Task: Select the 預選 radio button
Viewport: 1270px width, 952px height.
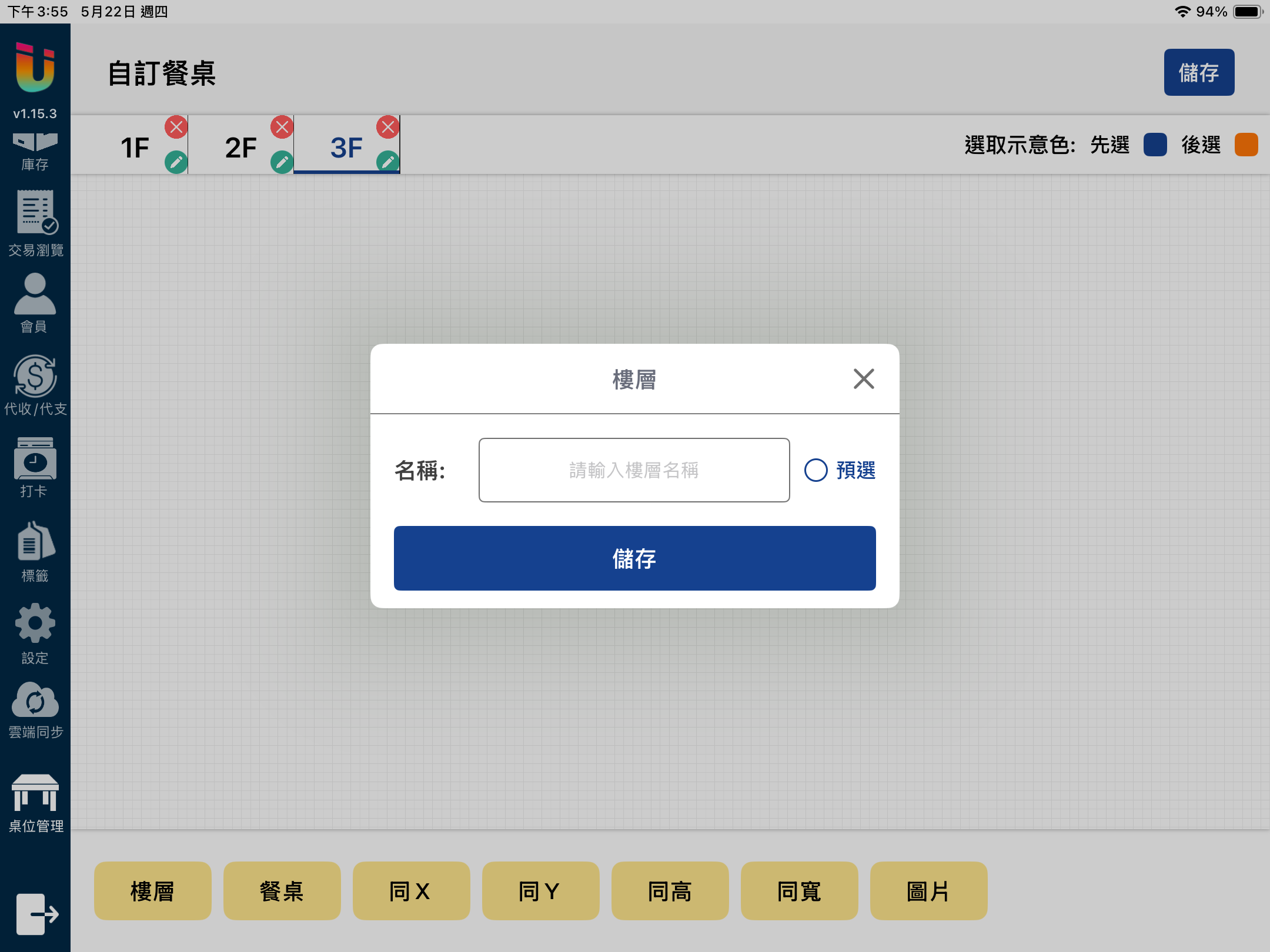Action: pyautogui.click(x=816, y=470)
